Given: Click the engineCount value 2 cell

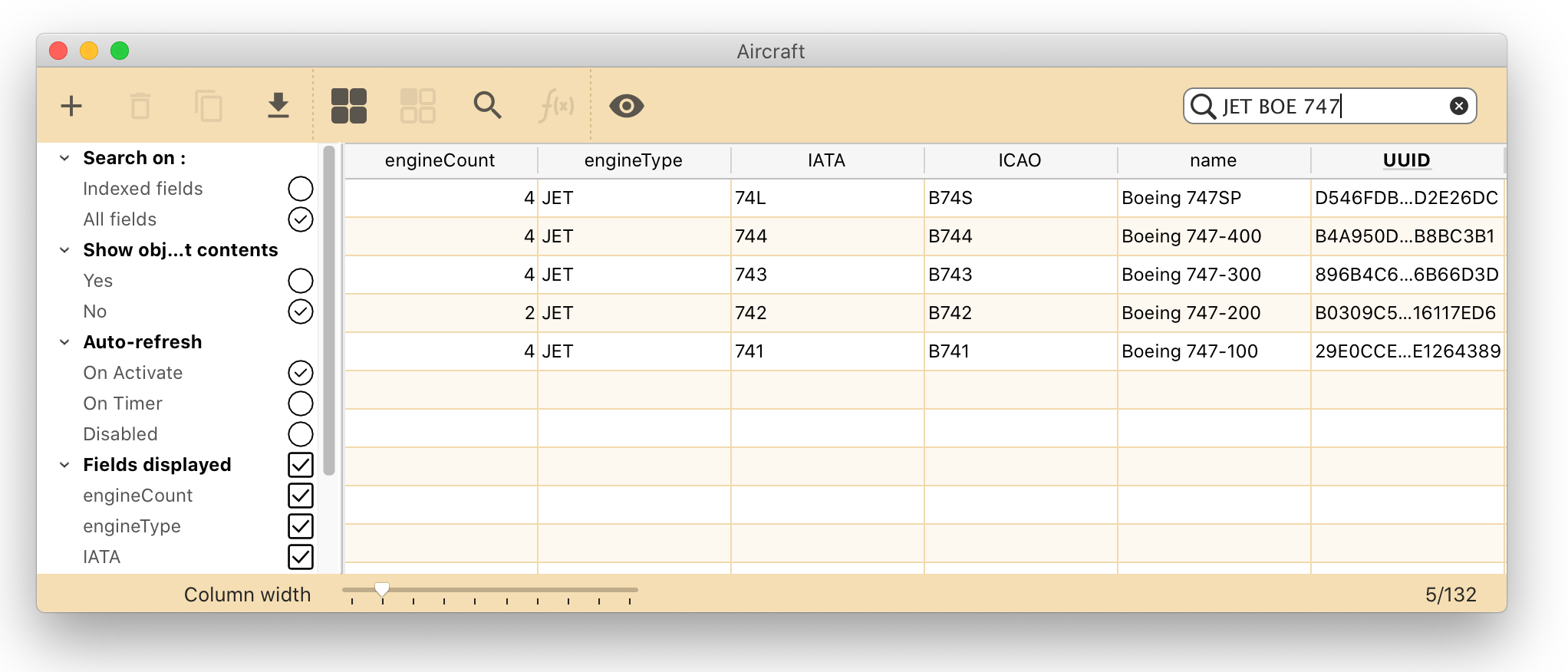Looking at the screenshot, I should click(x=440, y=313).
